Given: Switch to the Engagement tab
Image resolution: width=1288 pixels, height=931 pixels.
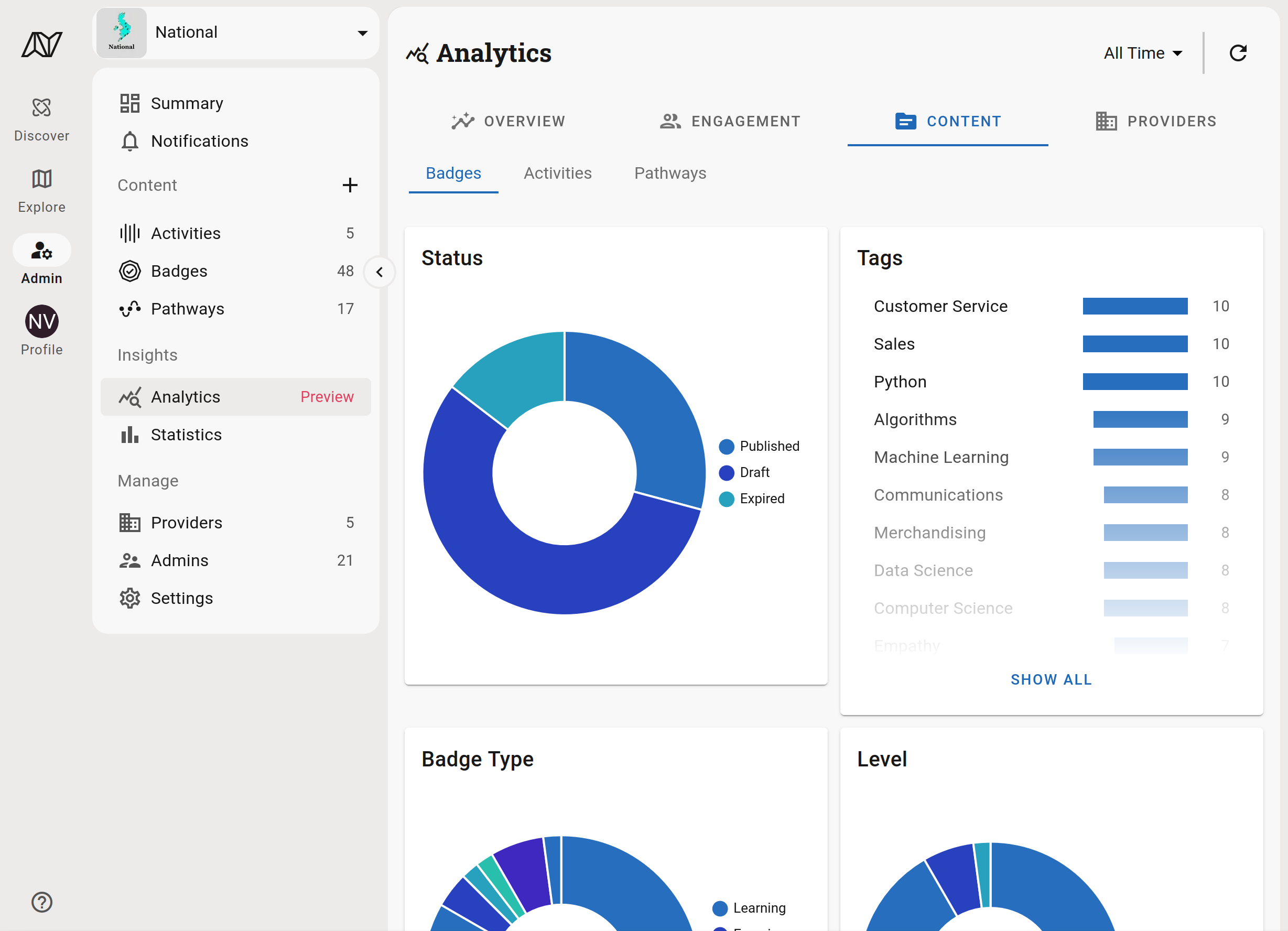Looking at the screenshot, I should 730,122.
